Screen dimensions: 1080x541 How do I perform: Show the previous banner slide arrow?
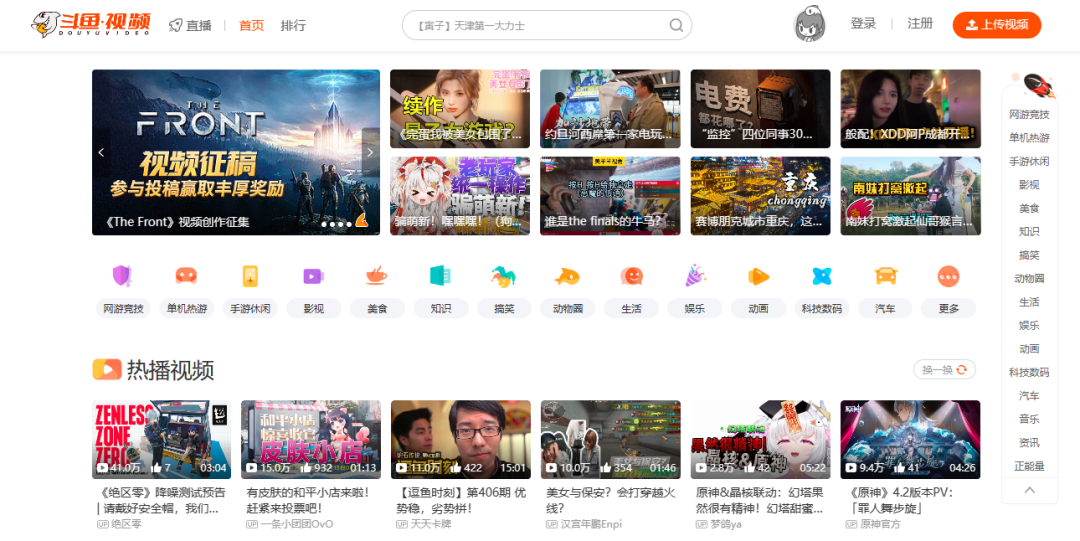101,152
